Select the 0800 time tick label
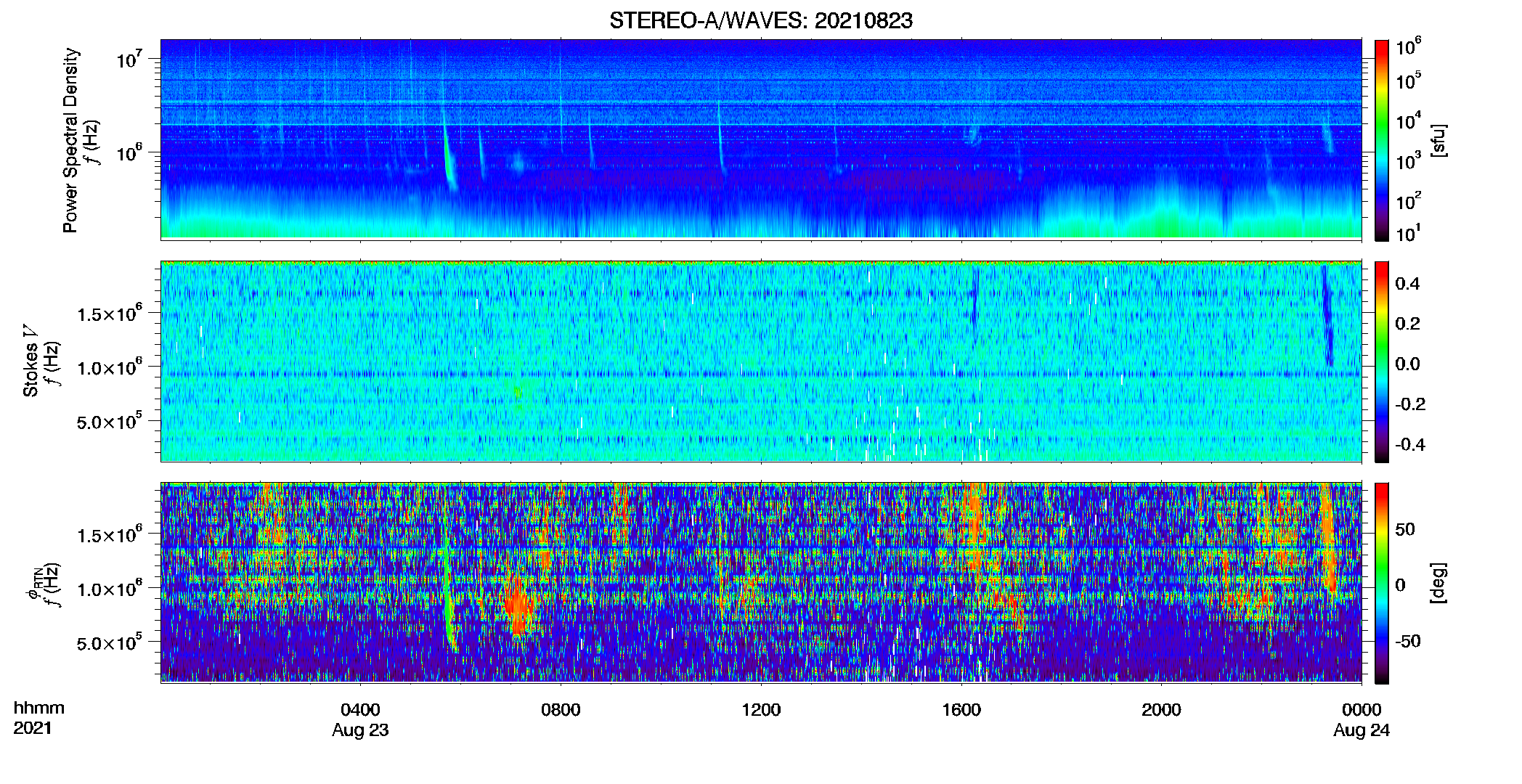Screen dimensions: 1522x784 click(561, 710)
